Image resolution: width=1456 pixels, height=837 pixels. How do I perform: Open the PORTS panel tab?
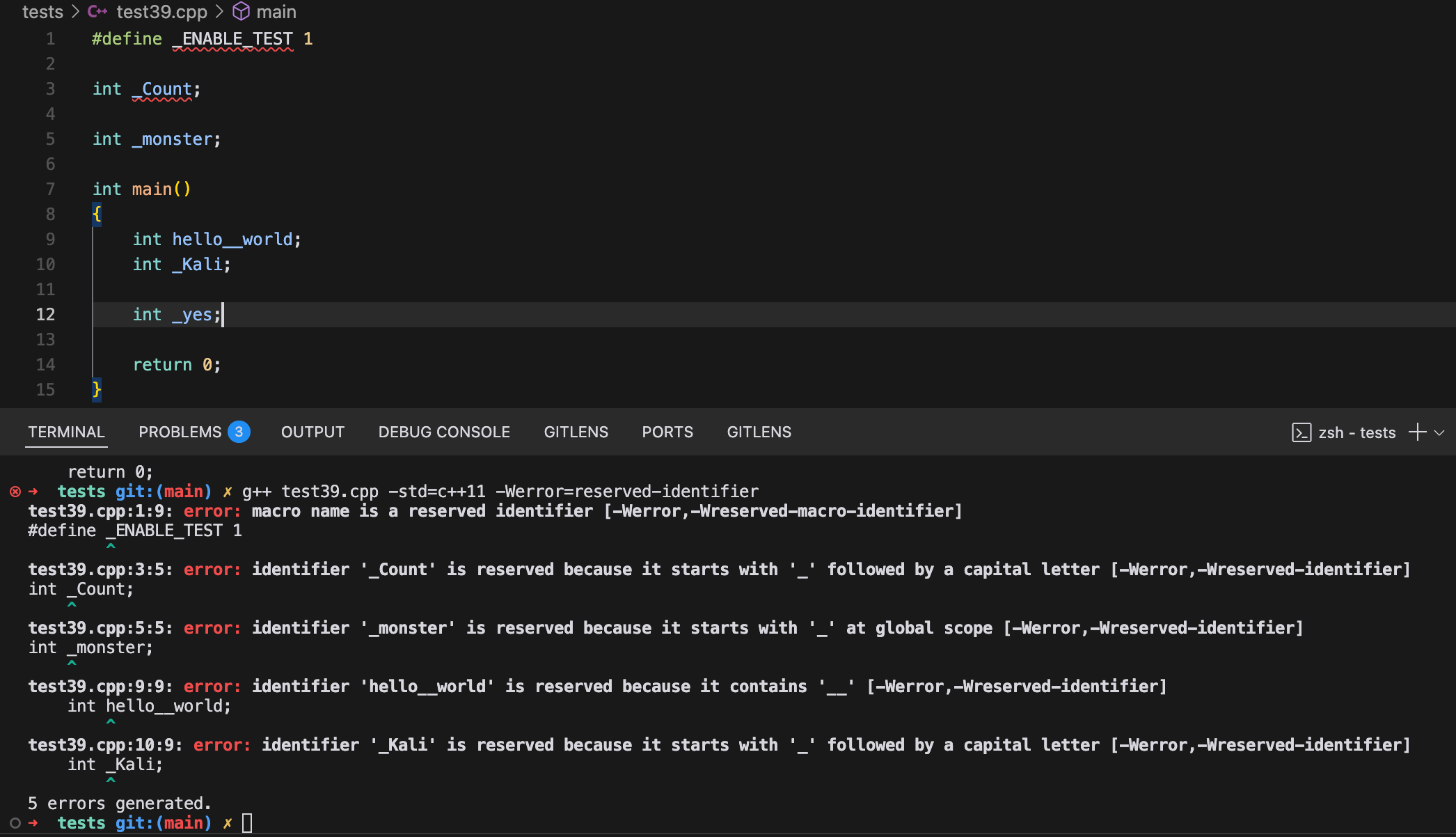[667, 432]
